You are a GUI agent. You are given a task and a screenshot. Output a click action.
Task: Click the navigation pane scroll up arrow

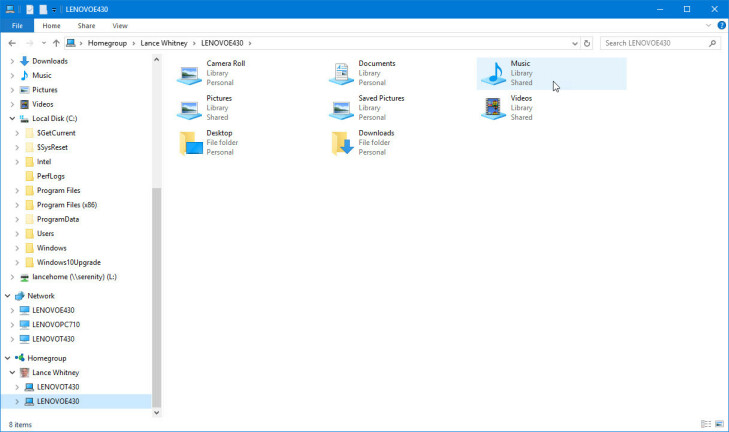(157, 60)
